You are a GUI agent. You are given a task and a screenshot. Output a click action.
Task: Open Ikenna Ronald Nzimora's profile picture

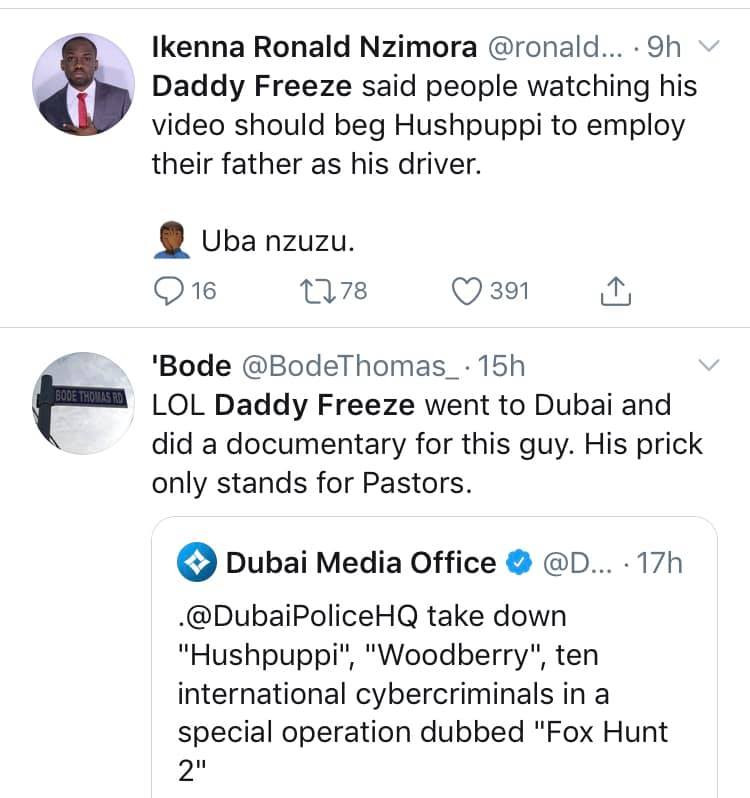pos(83,84)
